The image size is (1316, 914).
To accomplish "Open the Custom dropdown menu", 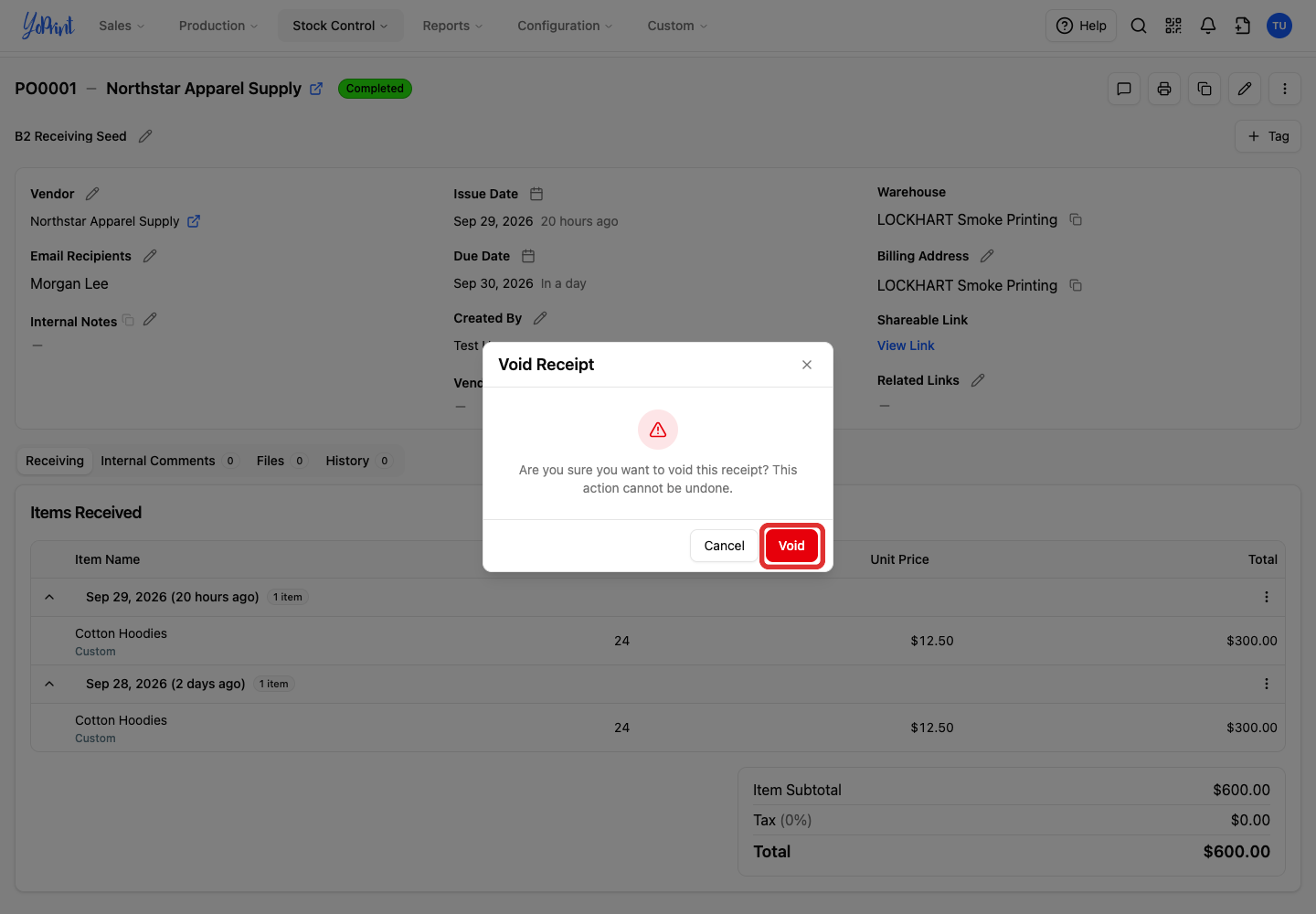I will pyautogui.click(x=677, y=26).
